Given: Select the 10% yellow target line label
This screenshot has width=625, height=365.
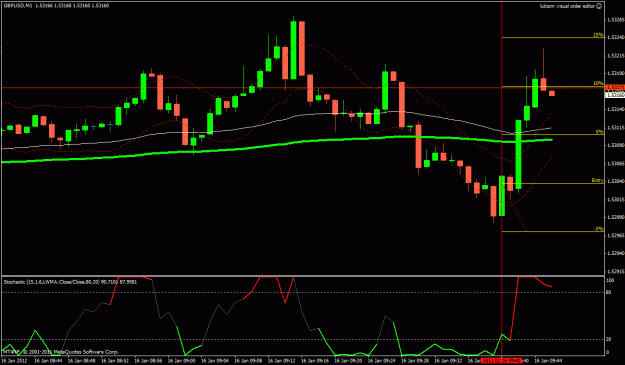Looking at the screenshot, I should tap(598, 83).
